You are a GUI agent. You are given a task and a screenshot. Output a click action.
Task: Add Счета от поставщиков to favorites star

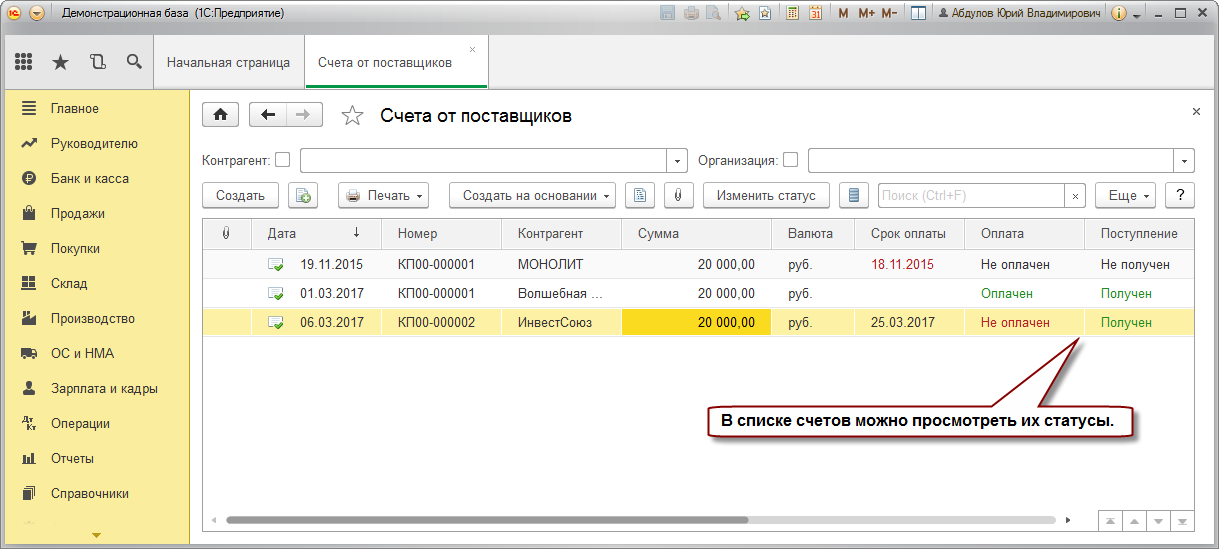click(x=352, y=116)
